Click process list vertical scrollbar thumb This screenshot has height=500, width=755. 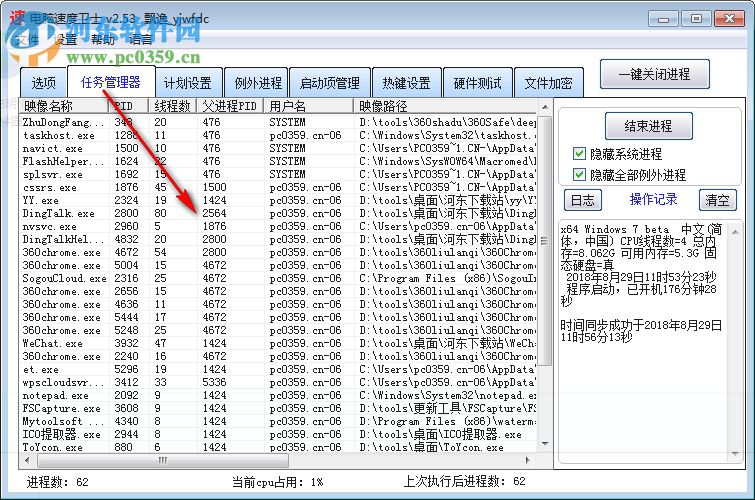[545, 241]
